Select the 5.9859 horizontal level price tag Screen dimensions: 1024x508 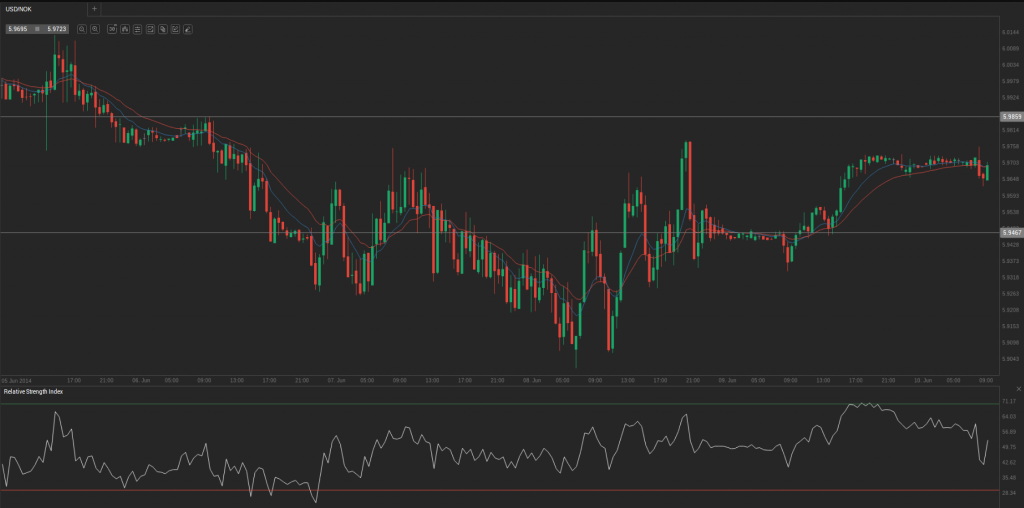coord(1009,117)
